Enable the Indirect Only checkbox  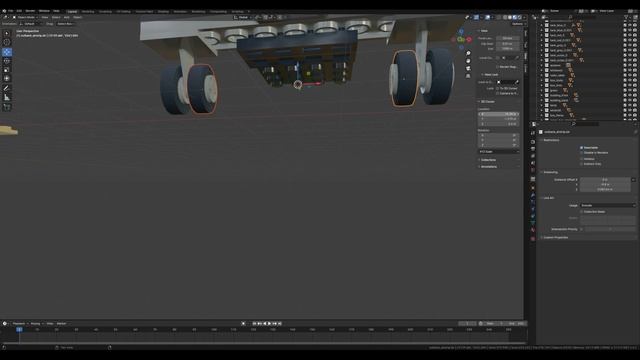pos(581,164)
